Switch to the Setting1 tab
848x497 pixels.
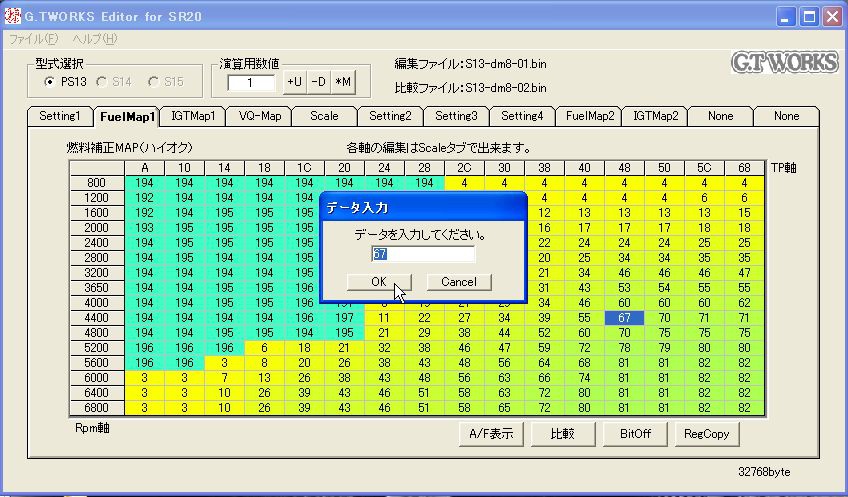(59, 116)
